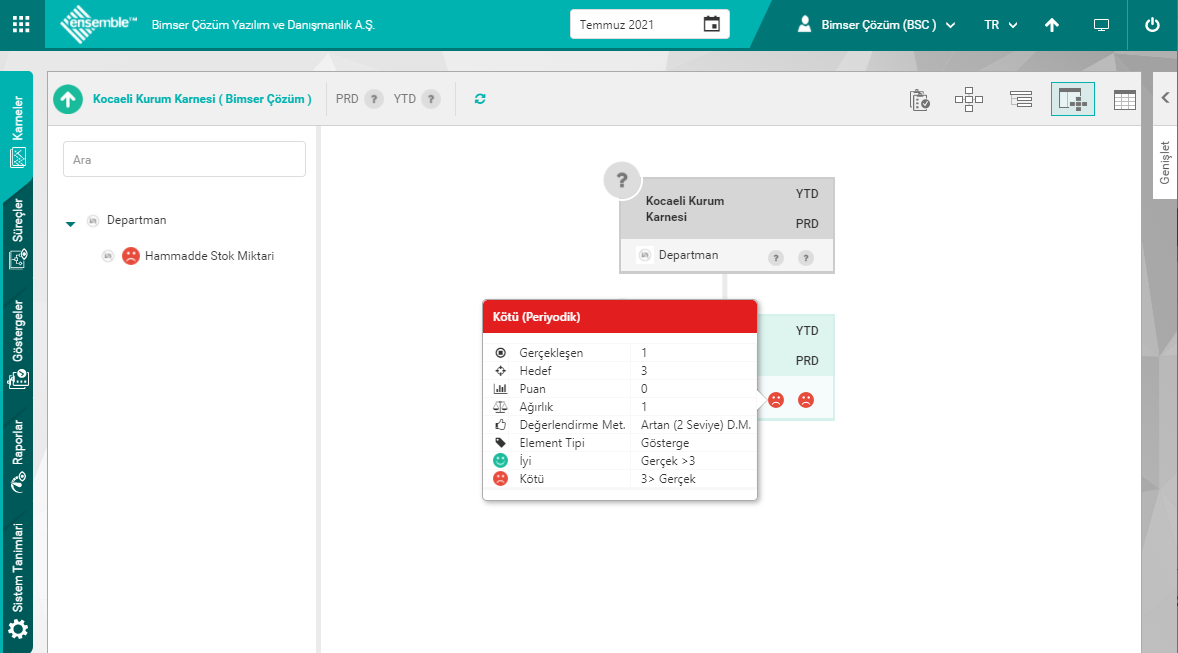Image resolution: width=1178 pixels, height=653 pixels.
Task: Open the TR language dropdown
Action: [1000, 24]
